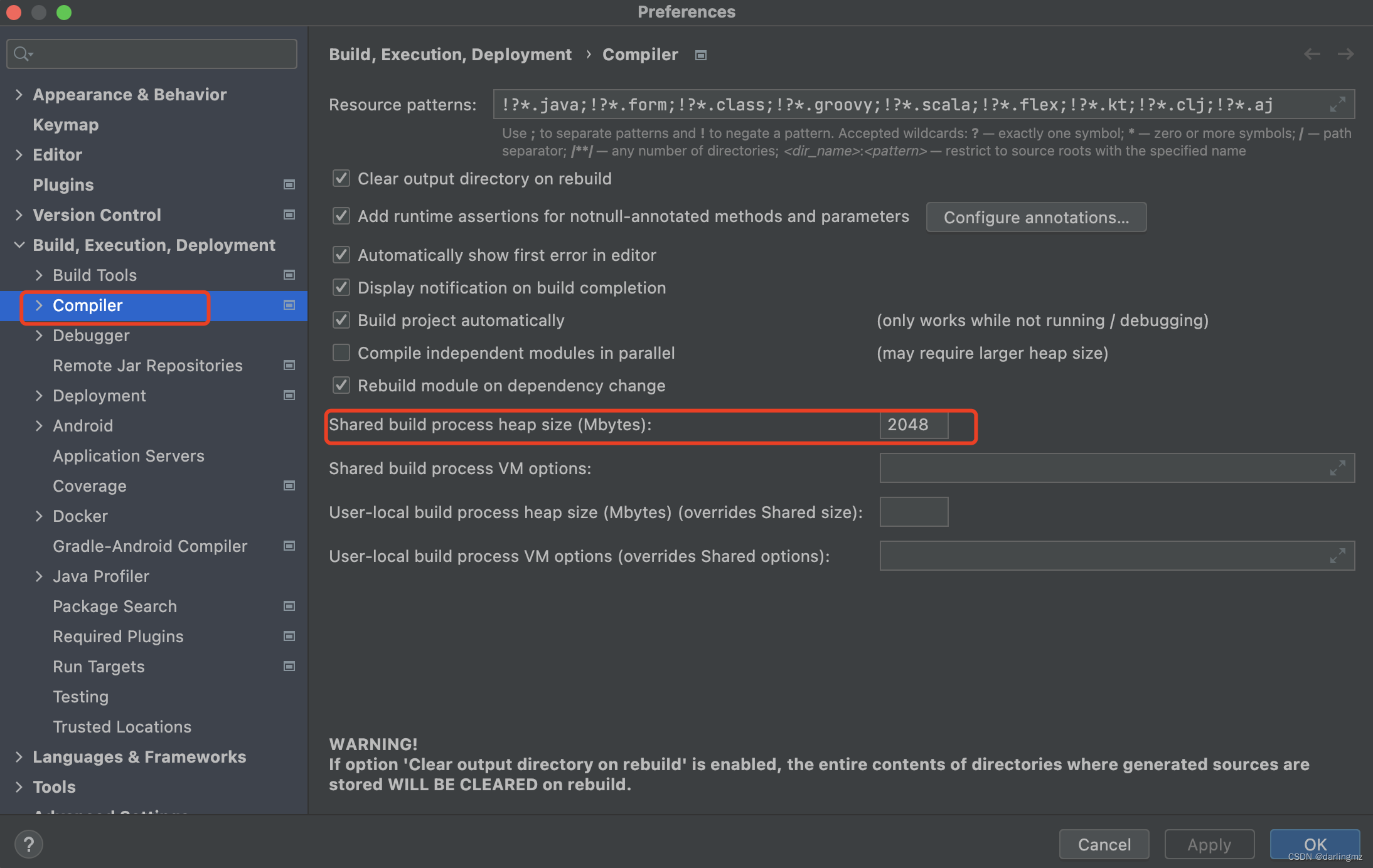Viewport: 1373px width, 868px height.
Task: Open the Keymap settings page
Action: point(66,125)
